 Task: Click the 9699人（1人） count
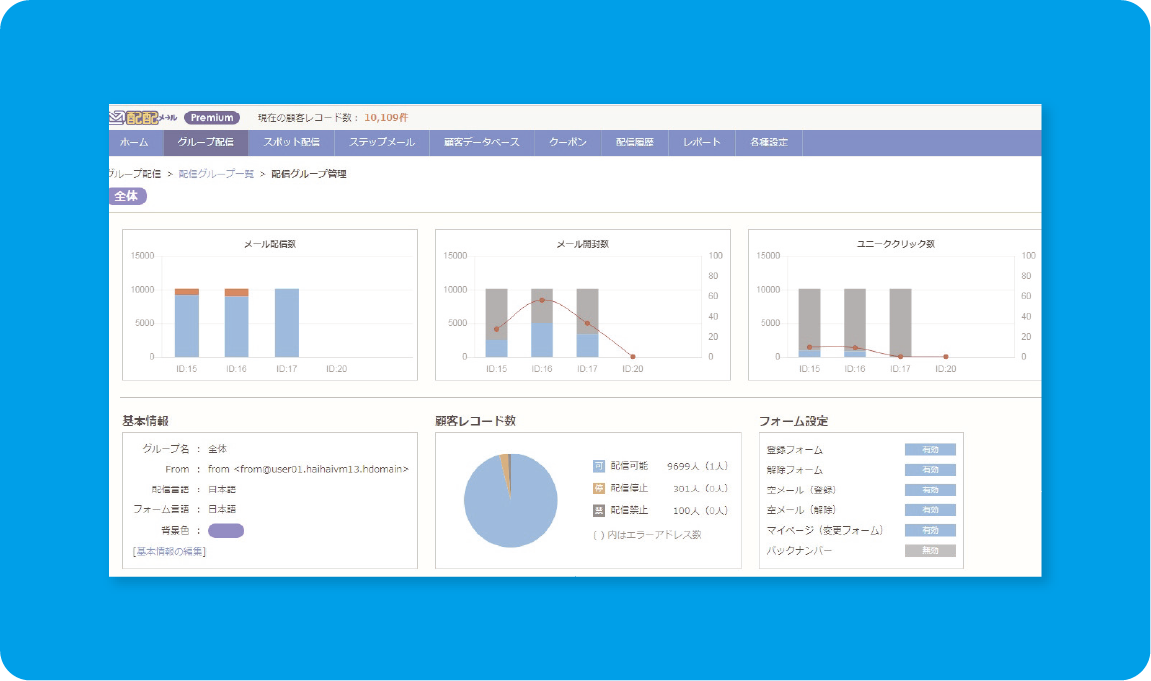pyautogui.click(x=697, y=466)
